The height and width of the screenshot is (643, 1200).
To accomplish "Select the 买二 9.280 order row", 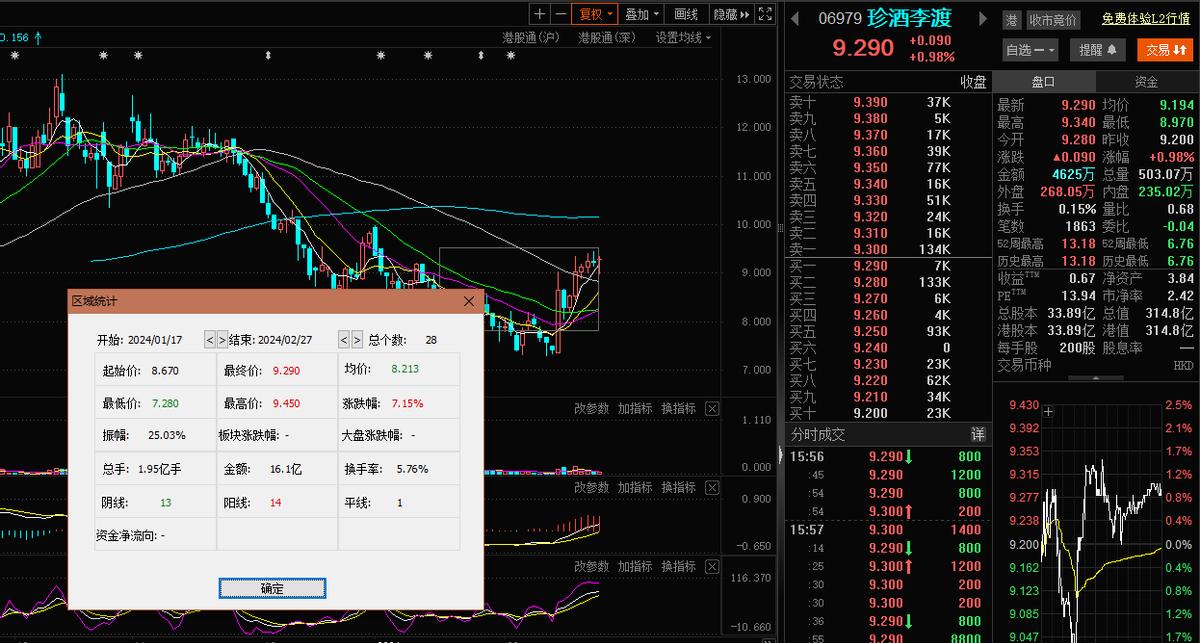I will tap(888, 282).
